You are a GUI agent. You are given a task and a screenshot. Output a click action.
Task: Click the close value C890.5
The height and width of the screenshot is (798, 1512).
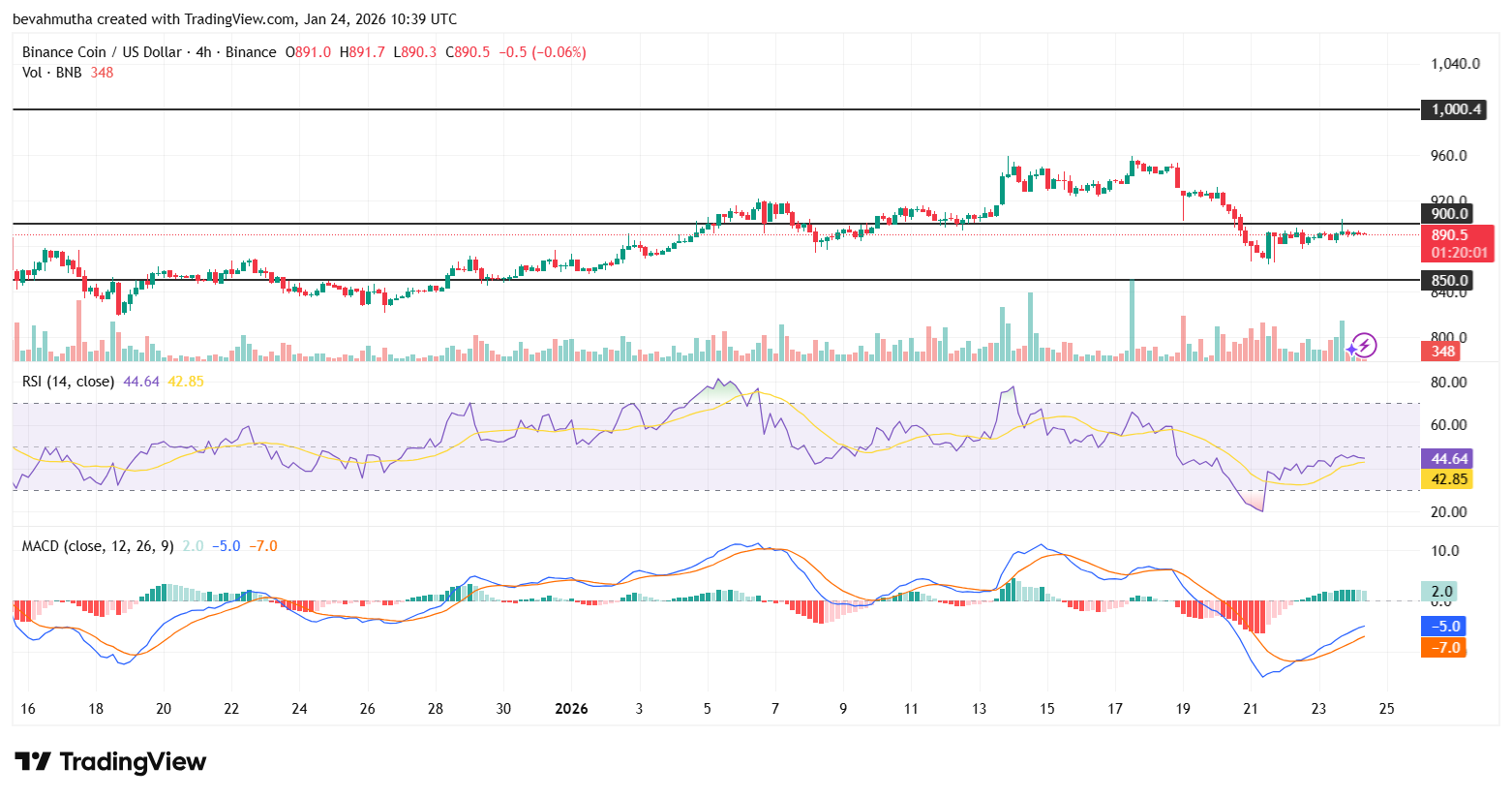pyautogui.click(x=468, y=52)
